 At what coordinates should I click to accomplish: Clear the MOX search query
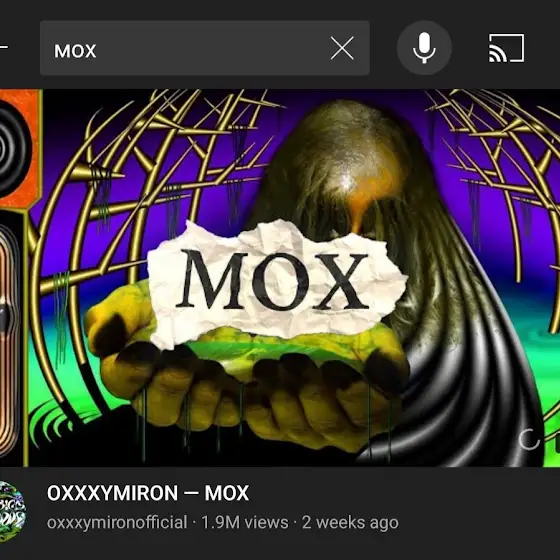(342, 48)
